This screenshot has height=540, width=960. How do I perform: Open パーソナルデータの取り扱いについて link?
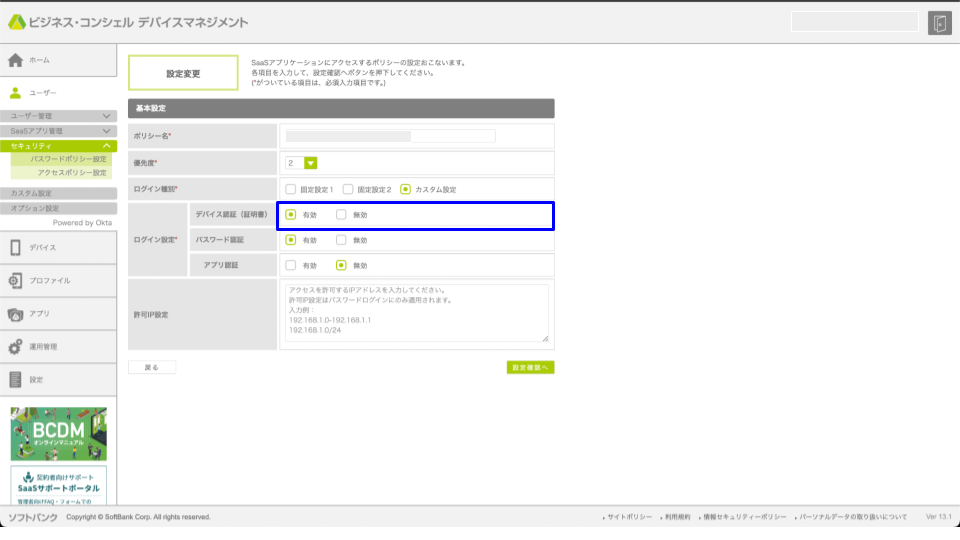click(853, 517)
